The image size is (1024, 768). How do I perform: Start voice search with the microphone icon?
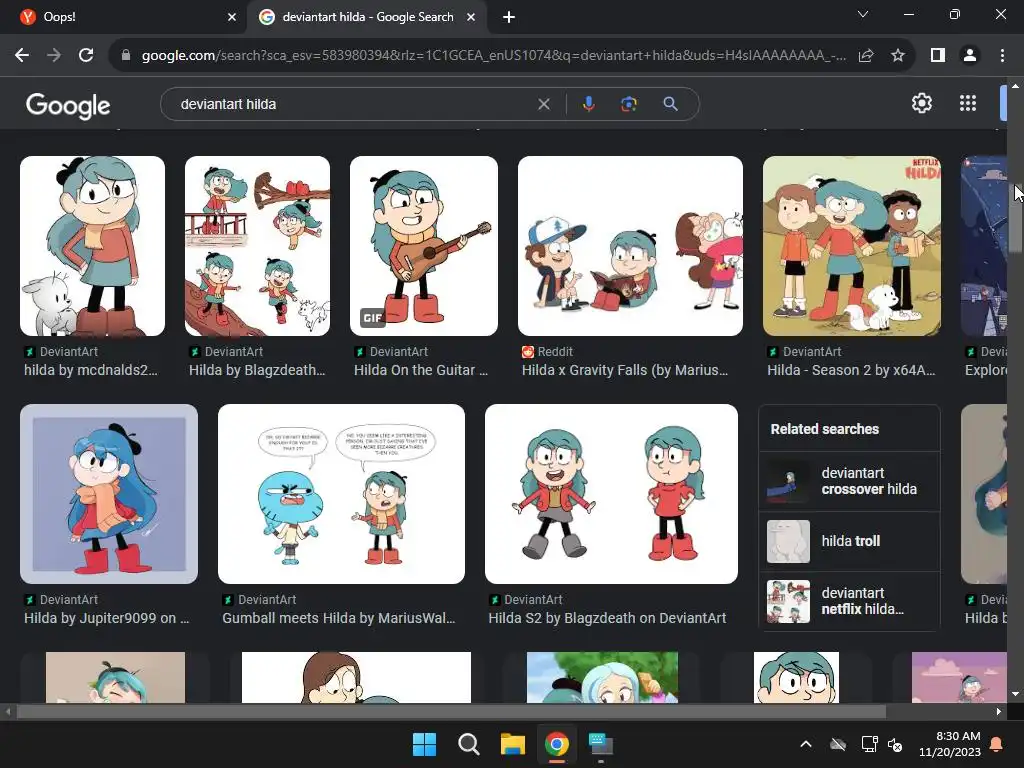(588, 104)
